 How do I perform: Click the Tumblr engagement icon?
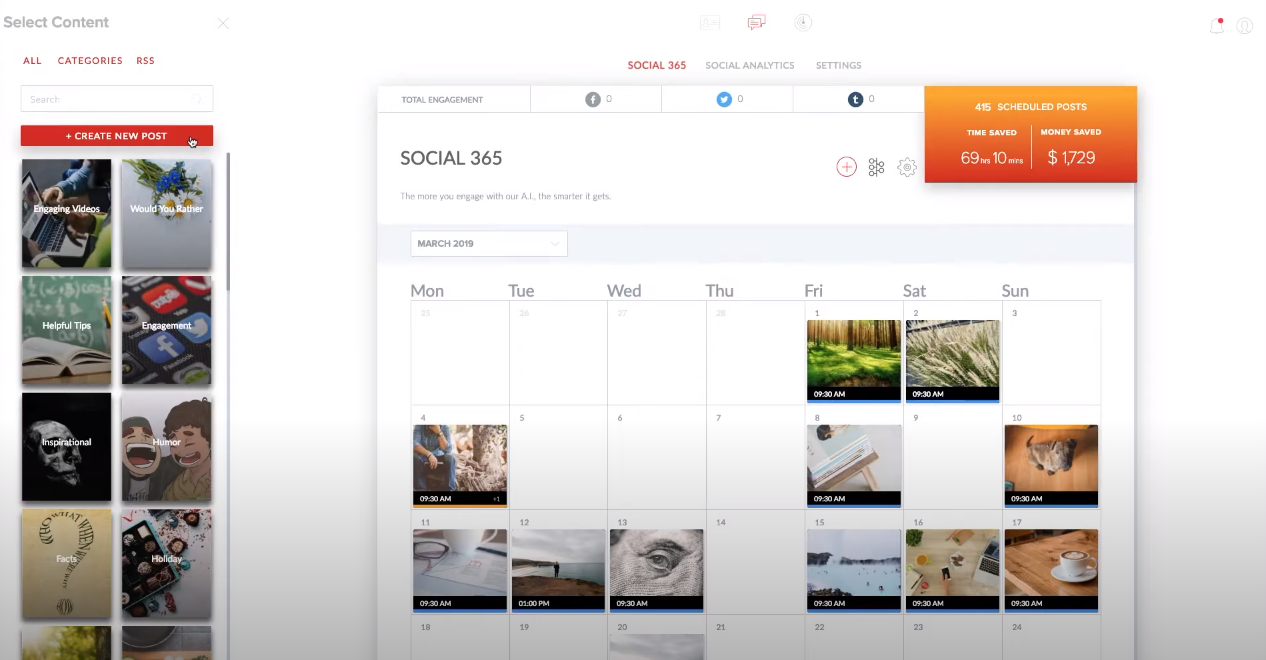pyautogui.click(x=855, y=100)
